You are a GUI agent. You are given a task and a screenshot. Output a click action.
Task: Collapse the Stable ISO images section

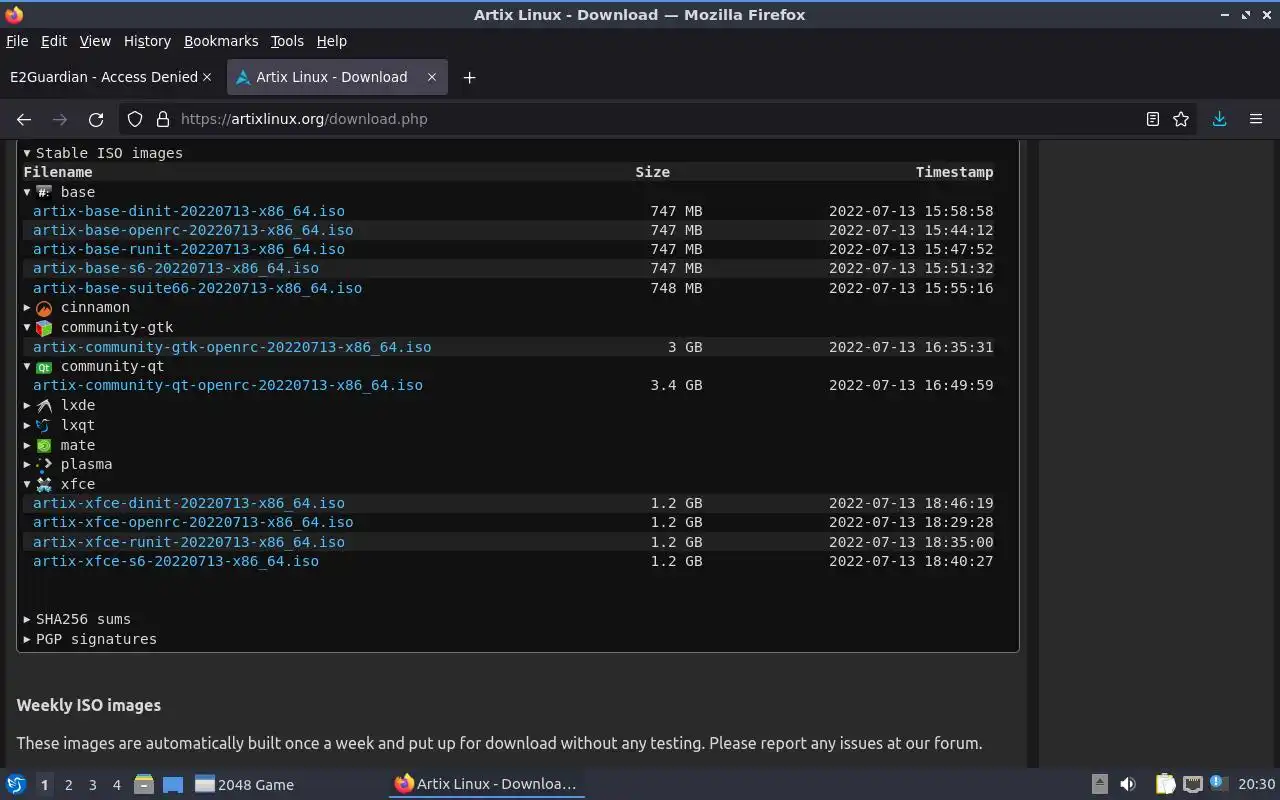coord(27,153)
